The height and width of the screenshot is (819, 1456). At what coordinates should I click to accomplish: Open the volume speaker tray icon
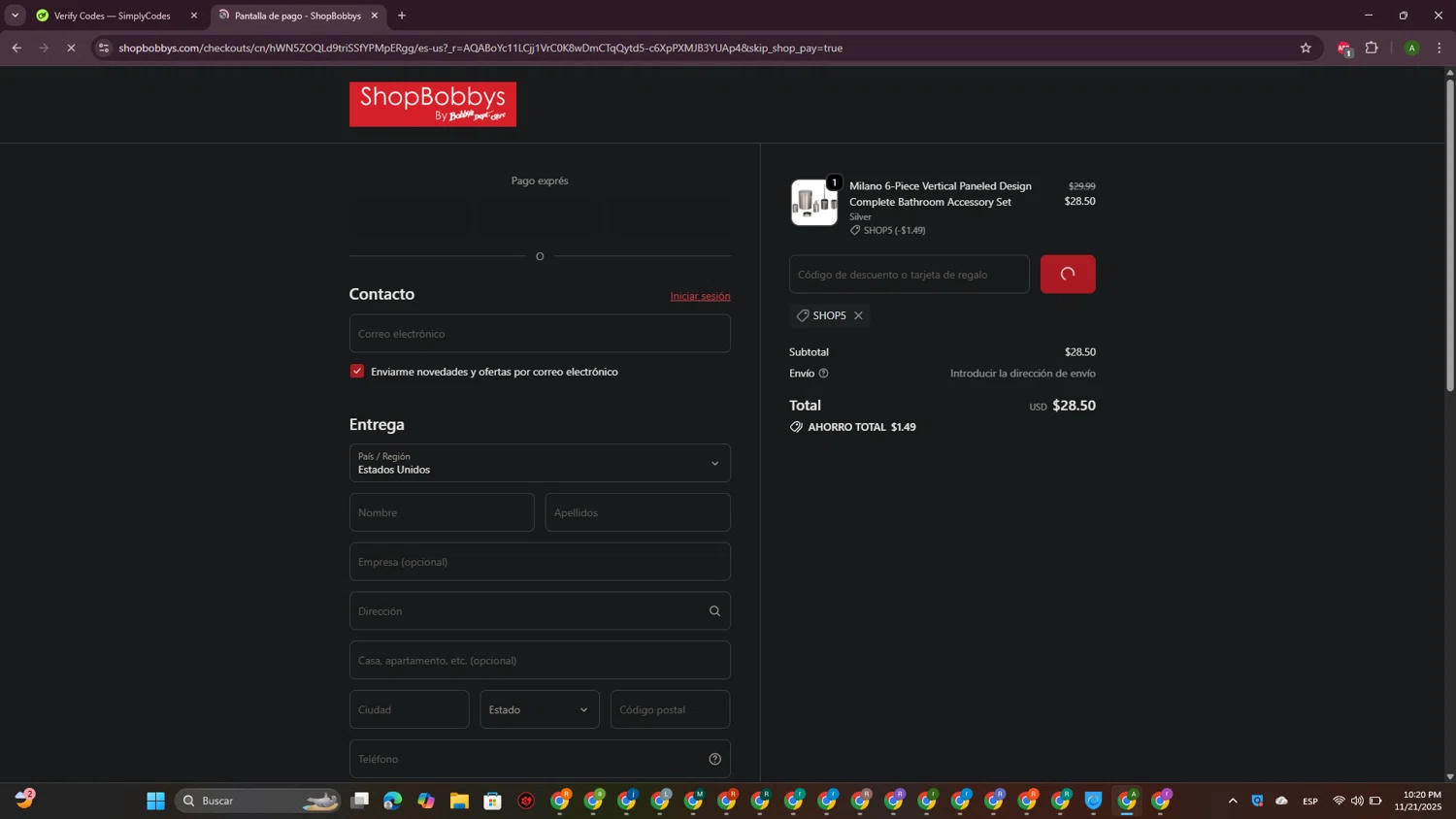coord(1357,801)
